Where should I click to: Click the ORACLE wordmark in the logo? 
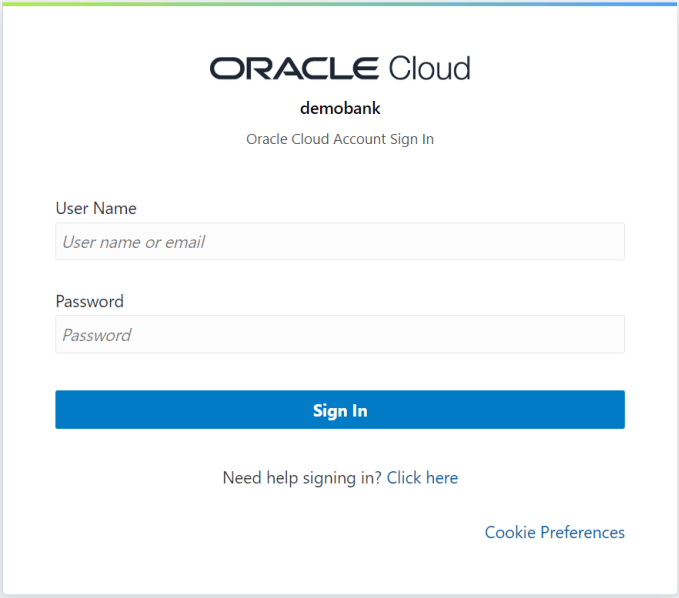click(x=294, y=68)
